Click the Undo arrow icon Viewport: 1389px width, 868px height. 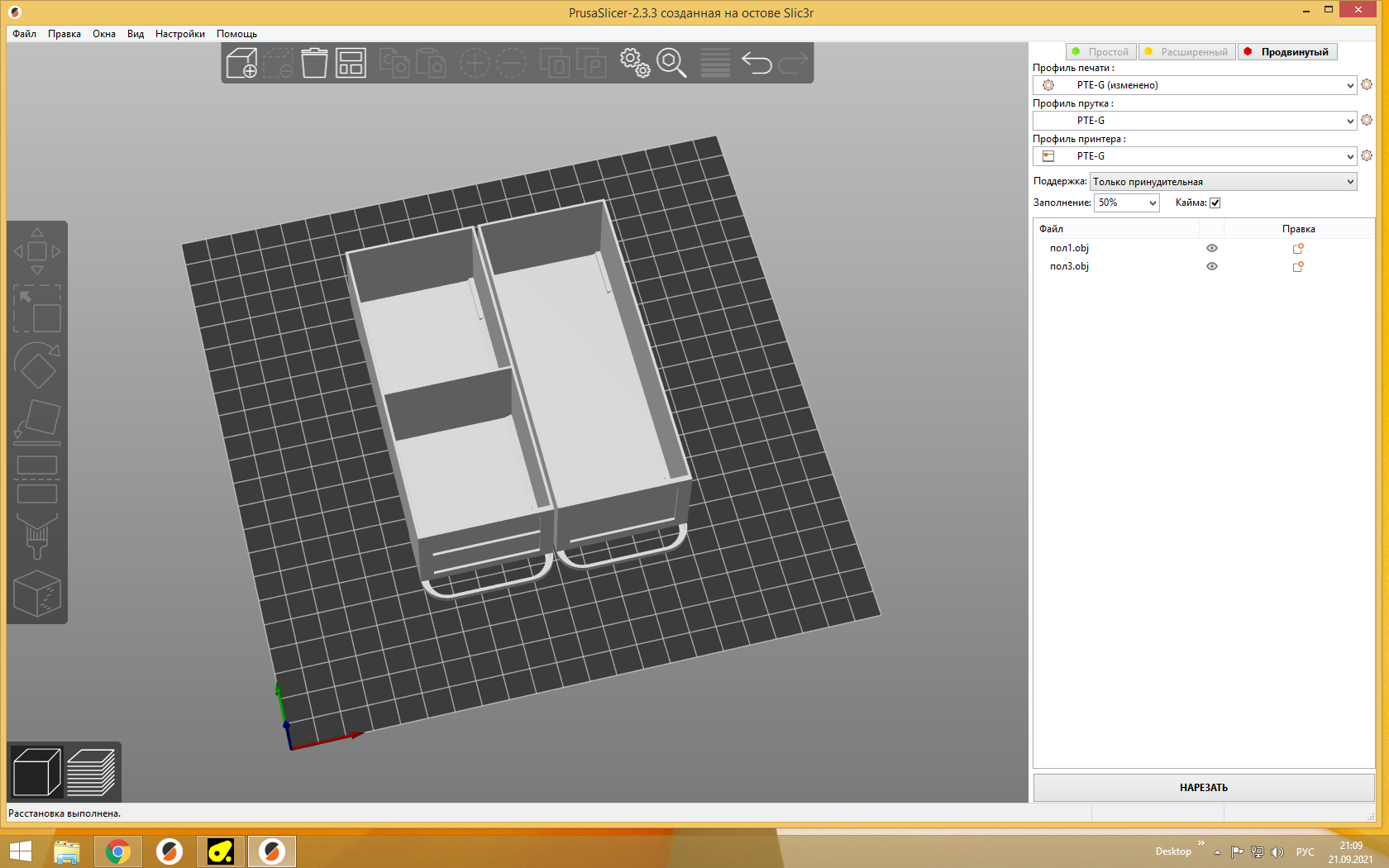757,63
